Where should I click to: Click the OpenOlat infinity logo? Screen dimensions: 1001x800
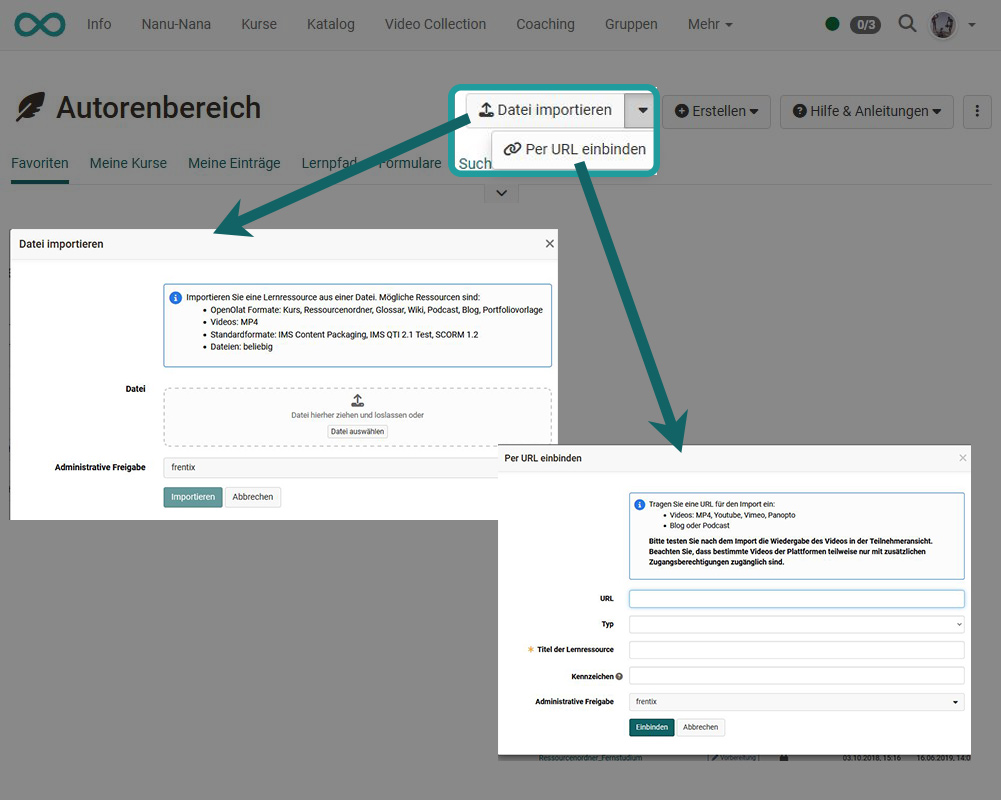click(x=40, y=24)
